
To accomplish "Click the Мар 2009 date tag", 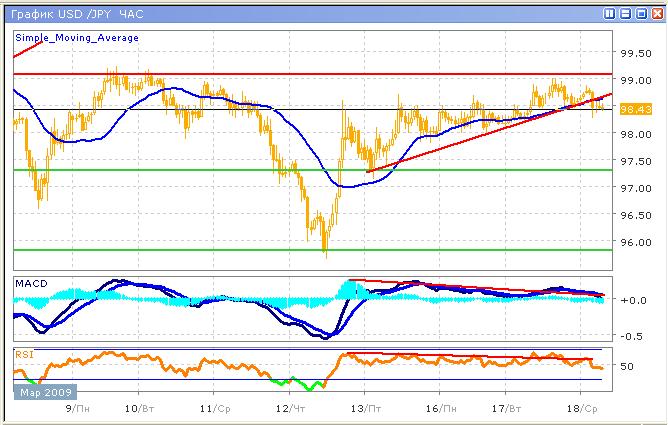I will (42, 392).
